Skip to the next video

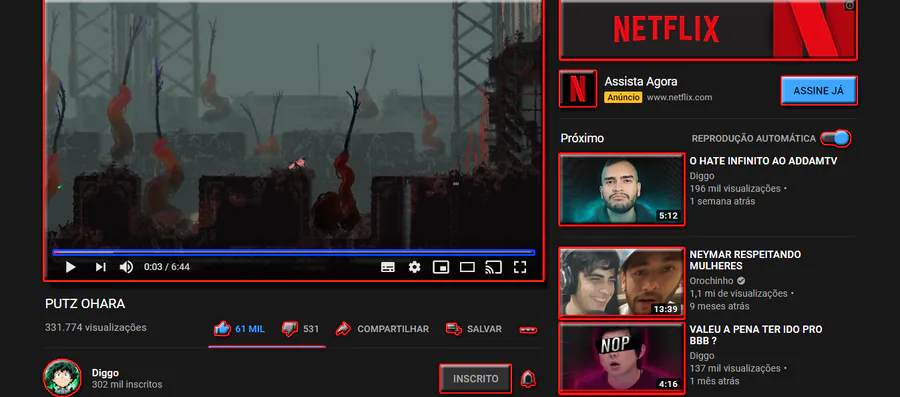(x=100, y=267)
